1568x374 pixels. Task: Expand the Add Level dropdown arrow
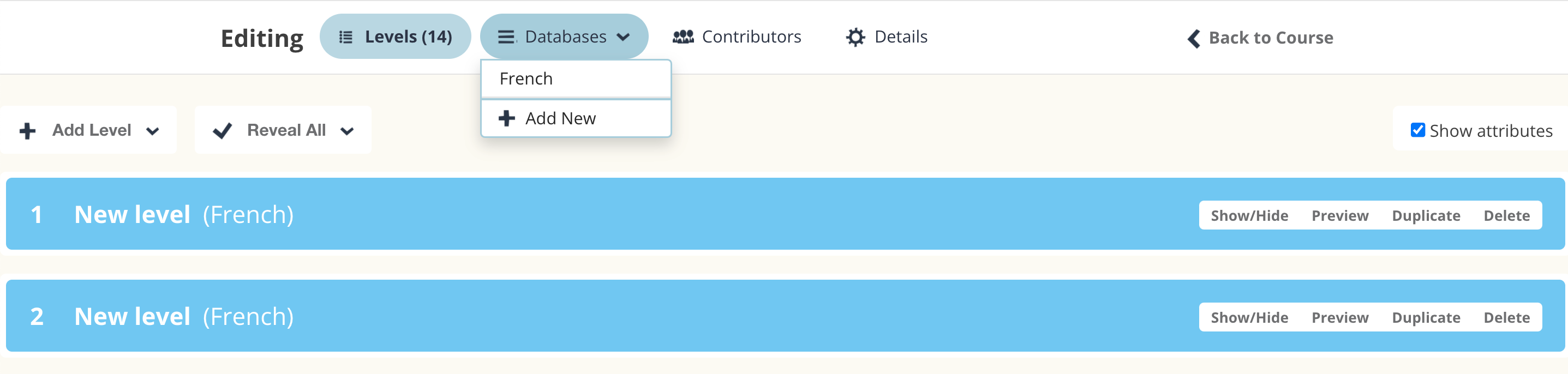click(153, 131)
